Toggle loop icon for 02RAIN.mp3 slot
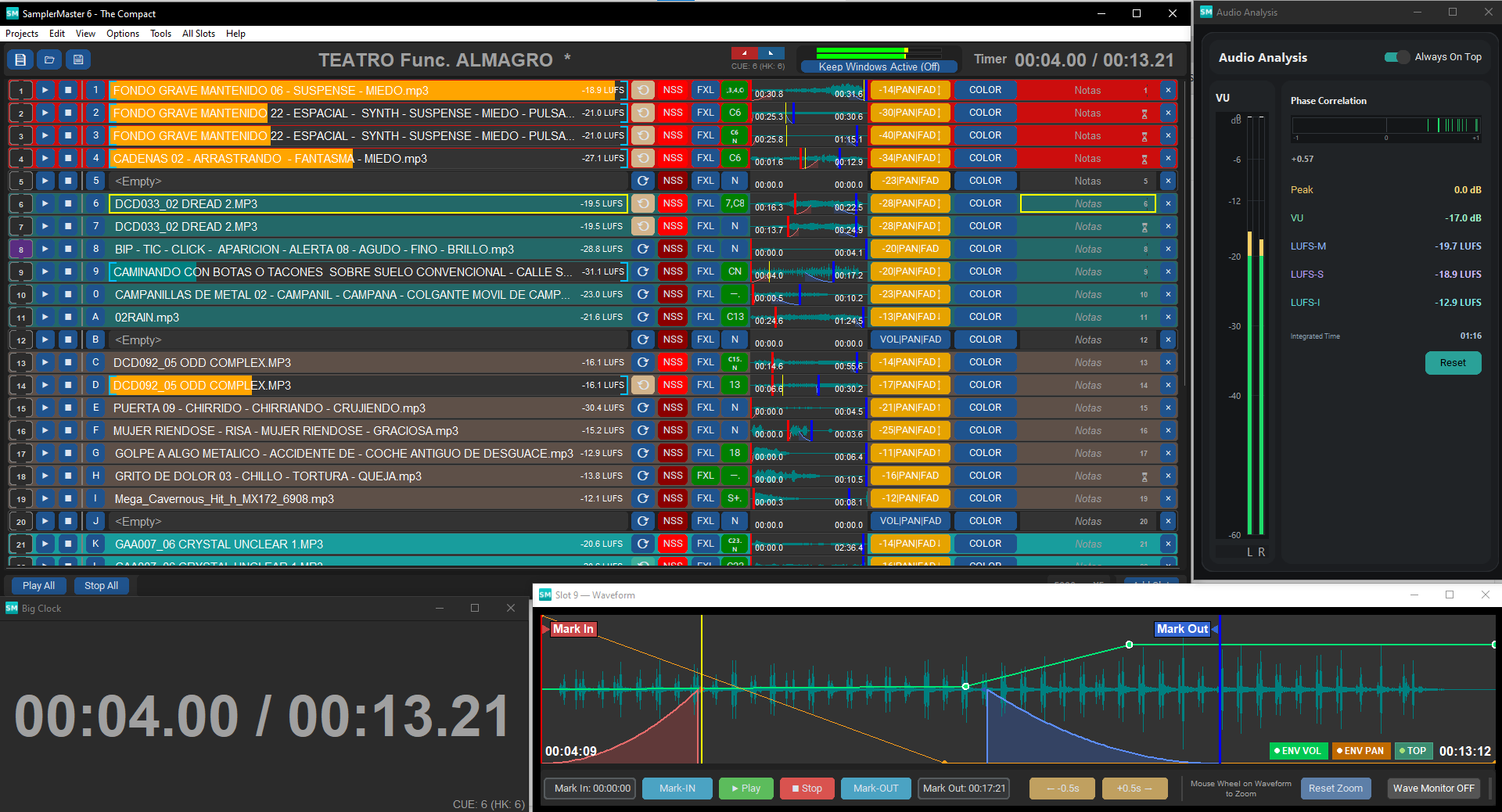The height and width of the screenshot is (812, 1502). 643,317
